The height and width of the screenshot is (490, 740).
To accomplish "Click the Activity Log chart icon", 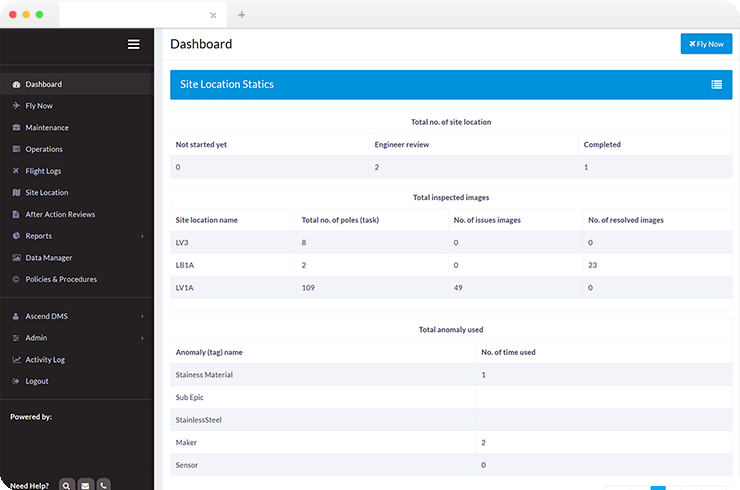I will (x=17, y=360).
